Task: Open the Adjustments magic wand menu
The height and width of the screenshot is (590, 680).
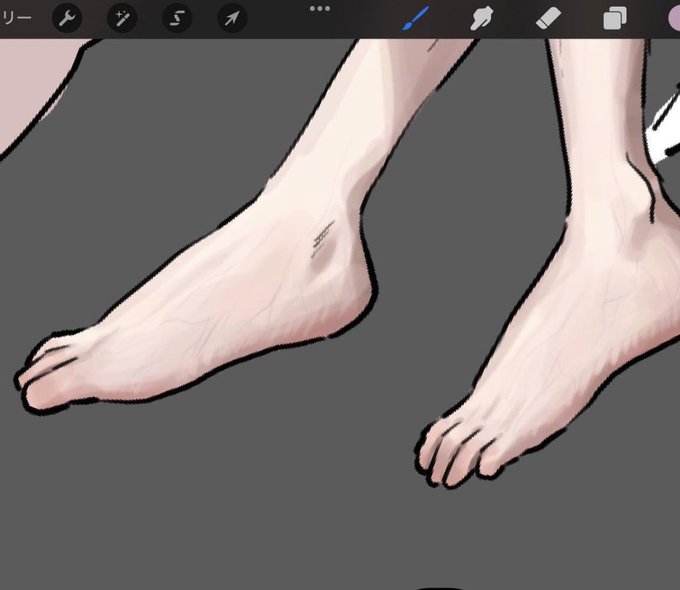Action: pos(122,18)
